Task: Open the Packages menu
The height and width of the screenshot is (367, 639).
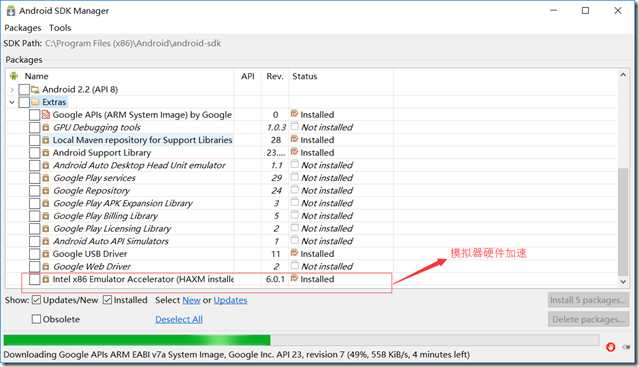Action: pos(23,28)
